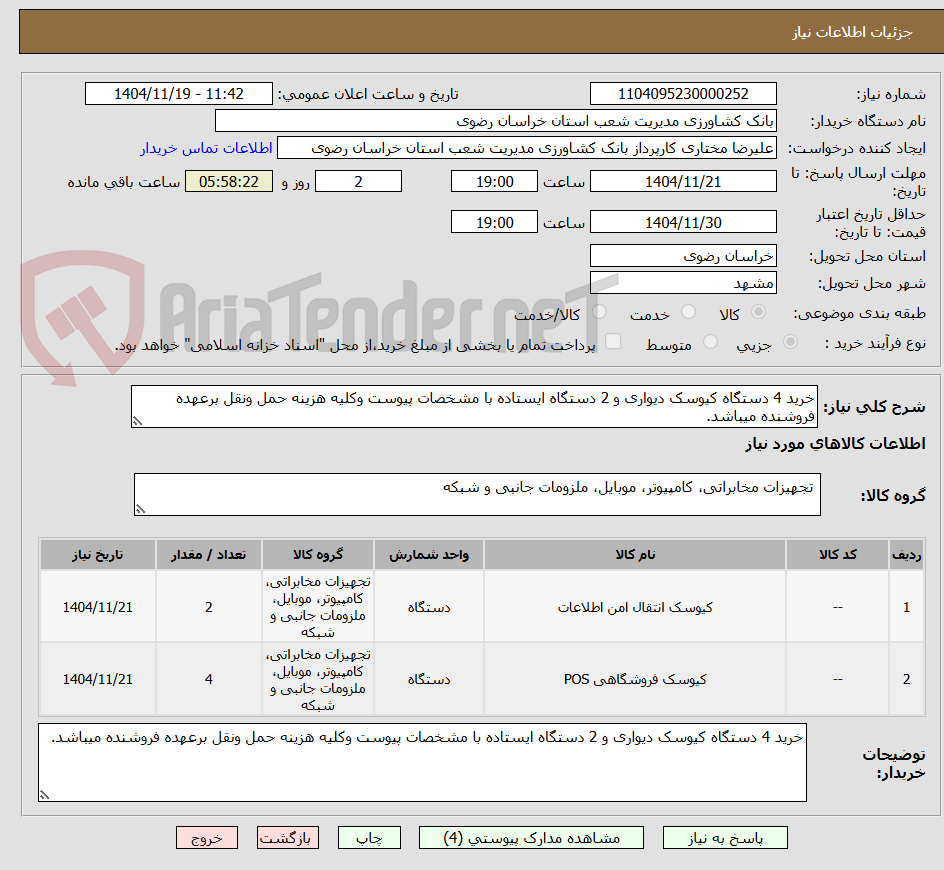
Task: Click the توضیحات خریدار text area
Action: pos(423,763)
